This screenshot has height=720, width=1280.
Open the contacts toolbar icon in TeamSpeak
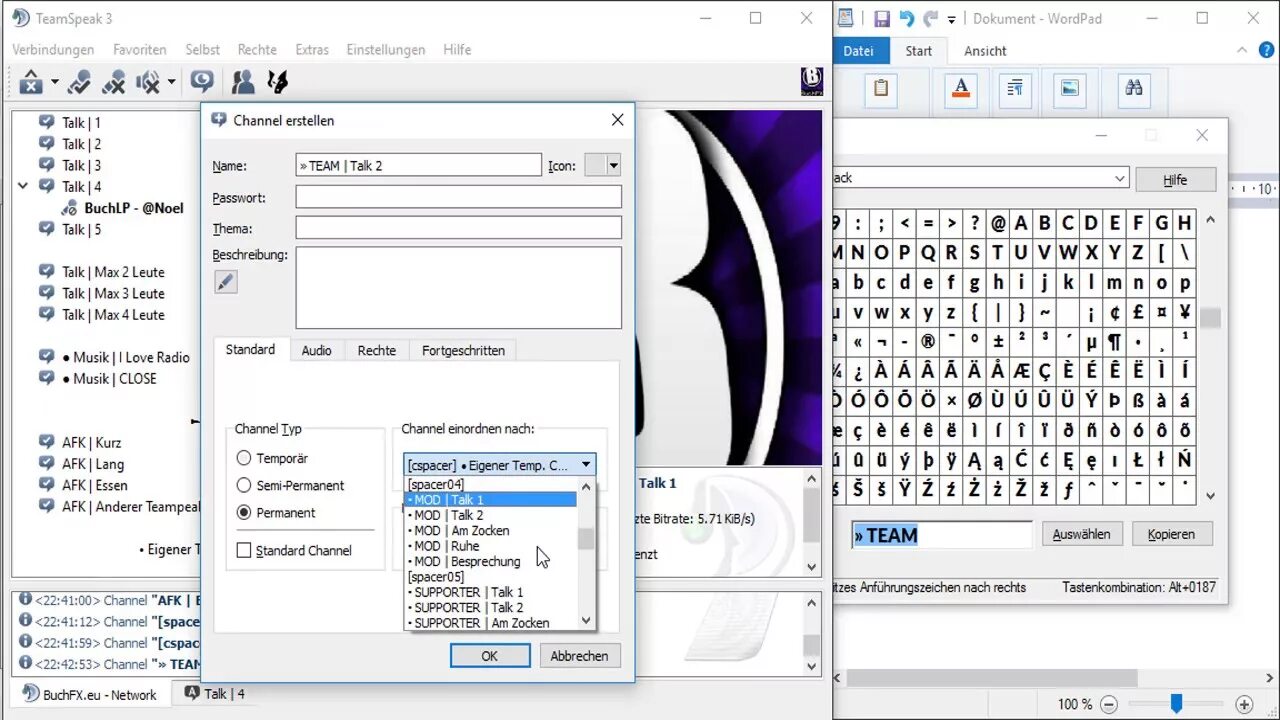coord(243,82)
